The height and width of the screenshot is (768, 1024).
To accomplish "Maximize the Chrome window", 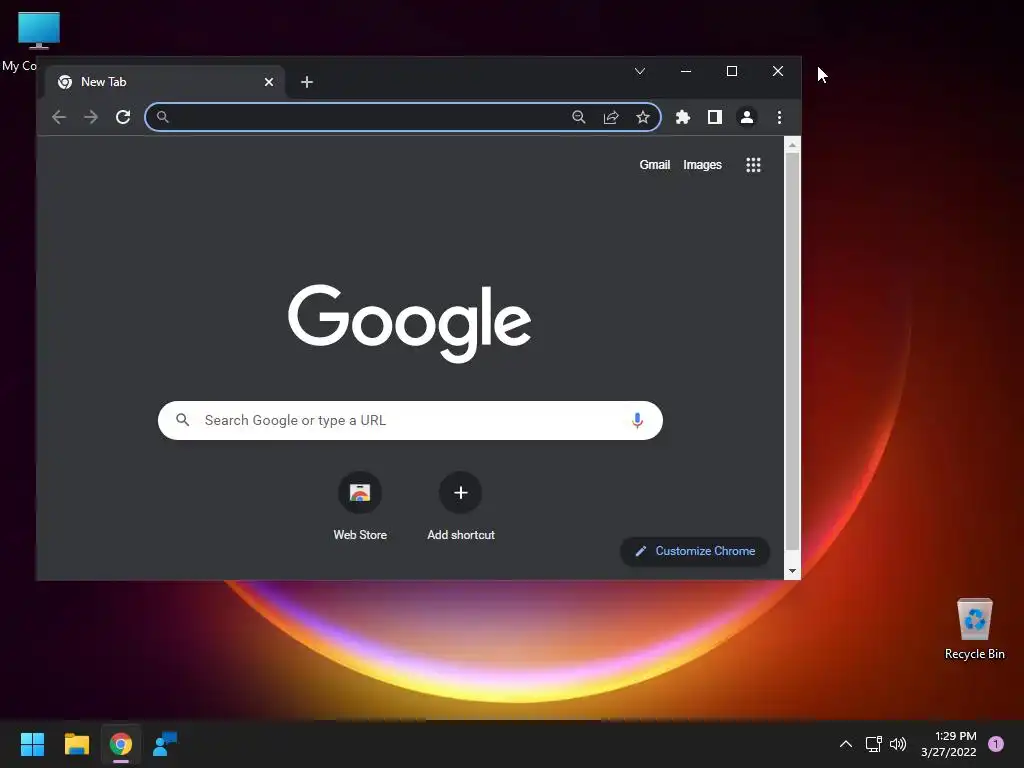I will click(732, 71).
